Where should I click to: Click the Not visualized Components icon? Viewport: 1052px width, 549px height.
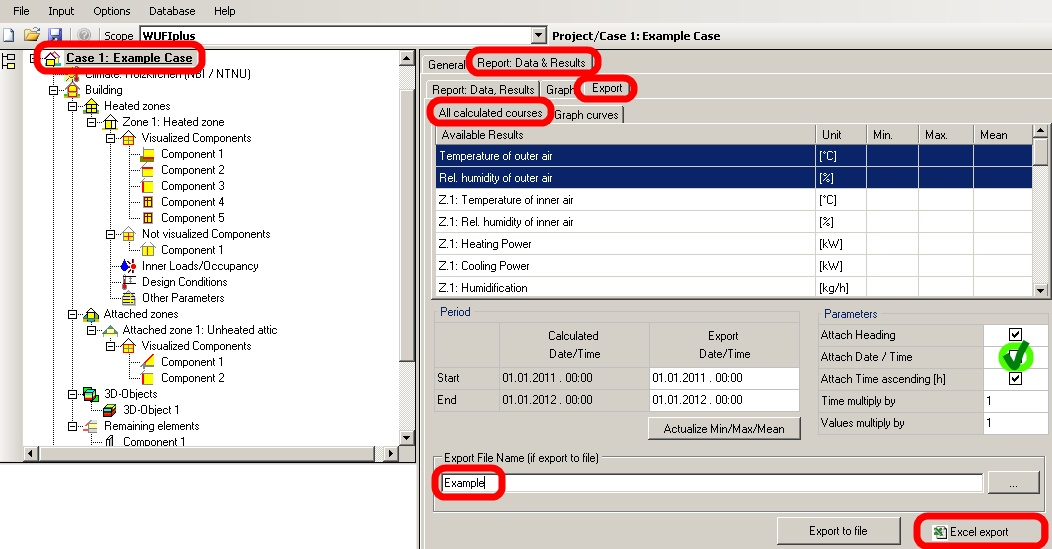128,234
